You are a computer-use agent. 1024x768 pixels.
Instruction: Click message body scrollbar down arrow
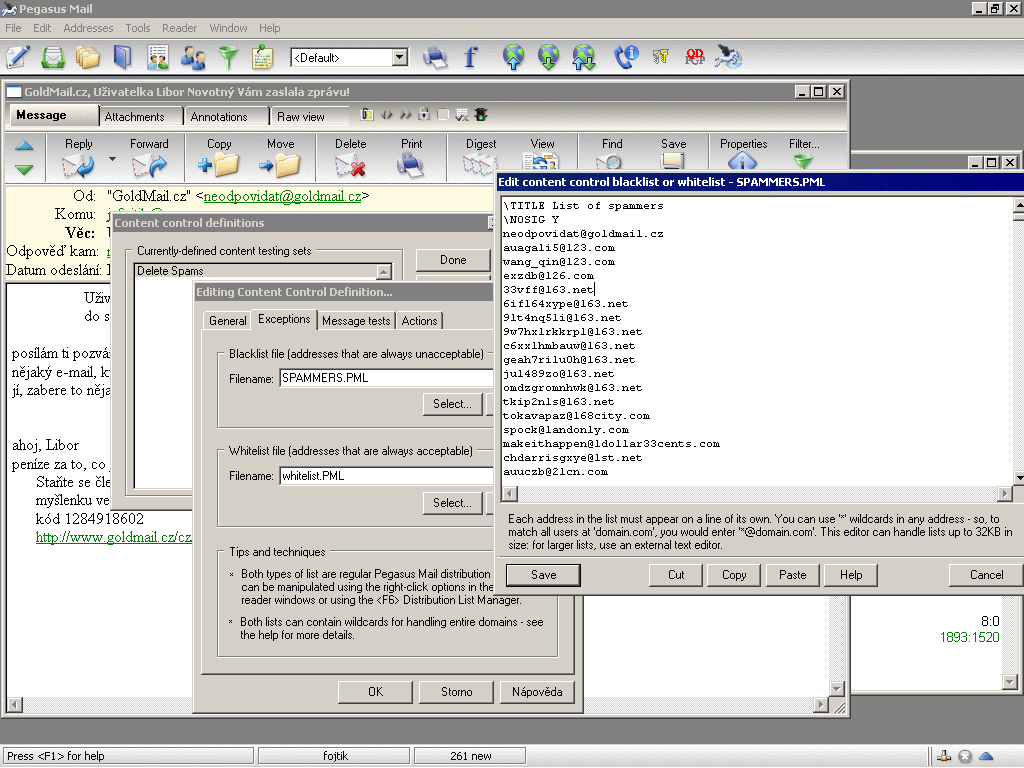(837, 688)
